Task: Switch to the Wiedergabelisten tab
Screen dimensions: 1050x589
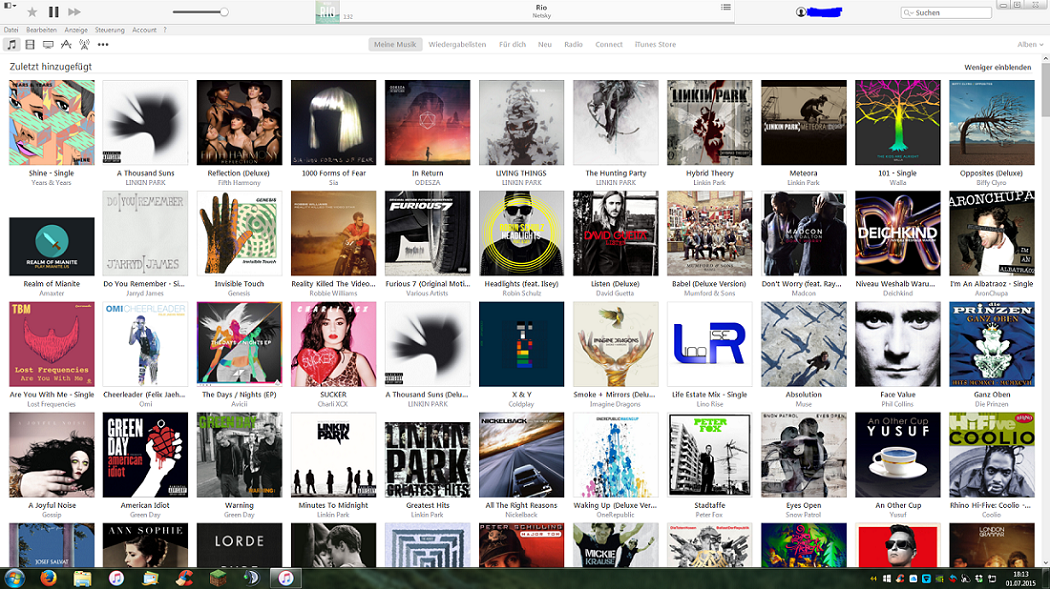Action: (457, 44)
